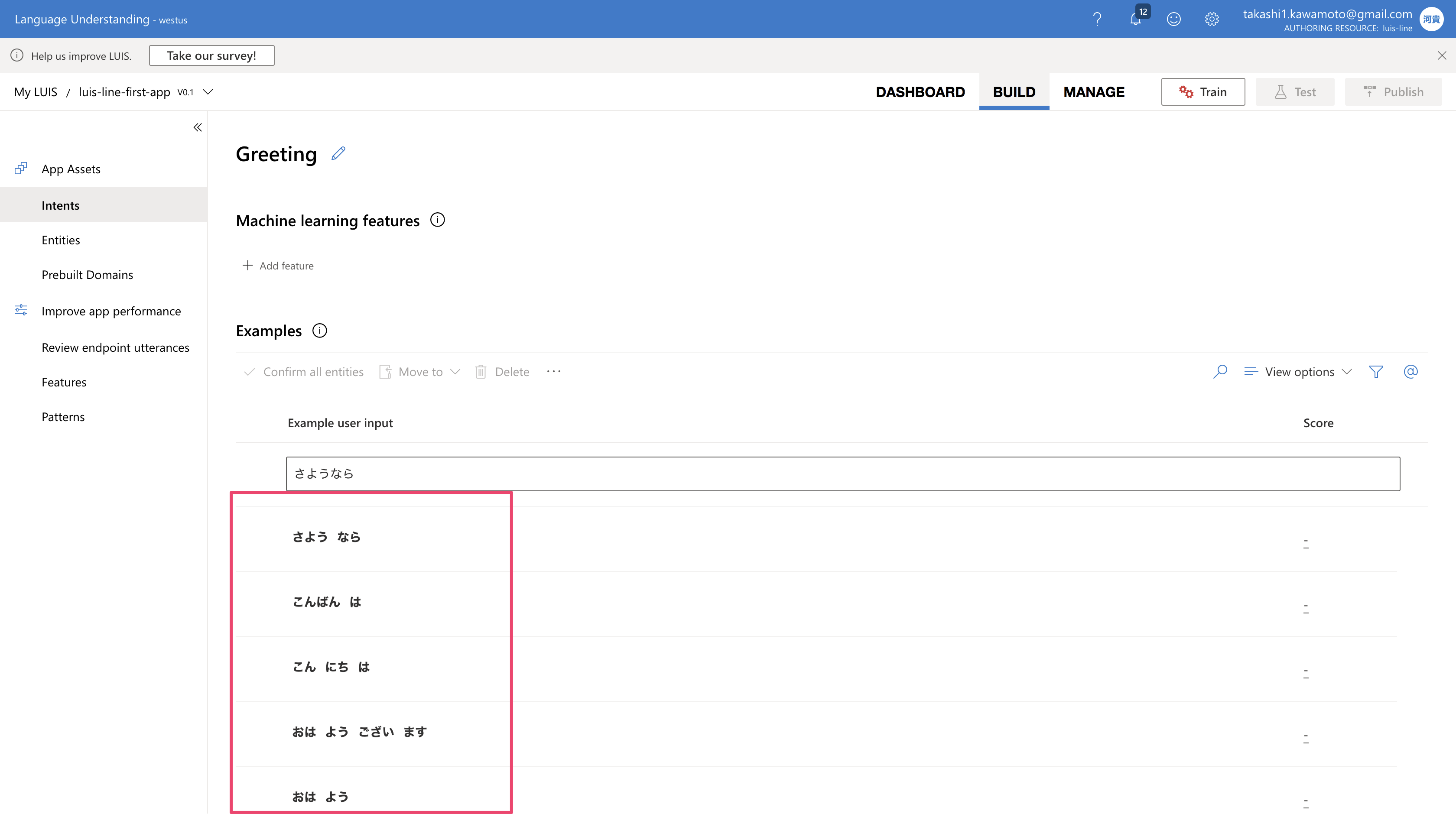
Task: Open the help question mark icon
Action: click(x=1097, y=19)
